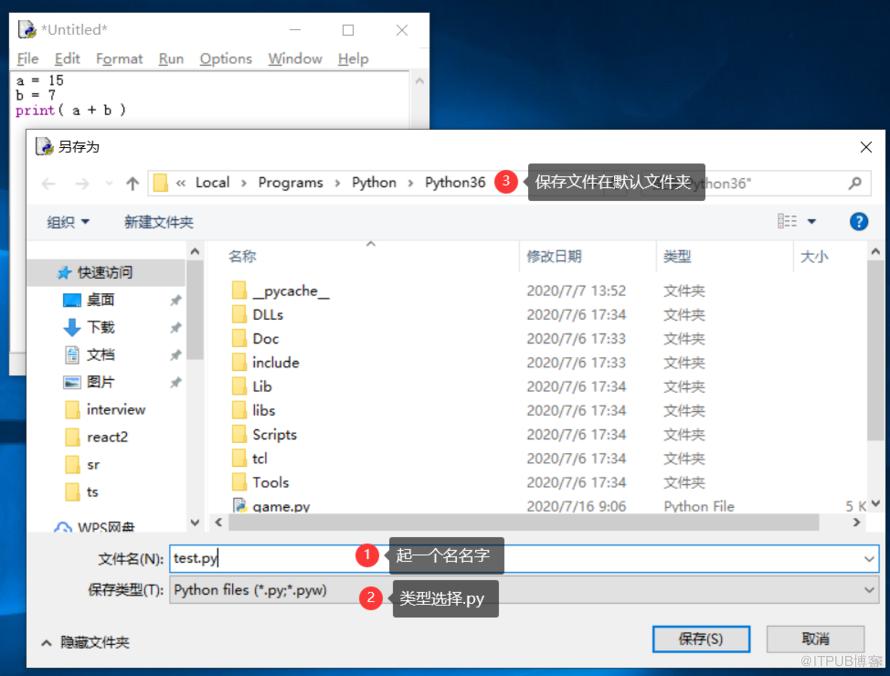This screenshot has width=890, height=676.
Task: Select react2 folder in navigation pane
Action: 107,437
